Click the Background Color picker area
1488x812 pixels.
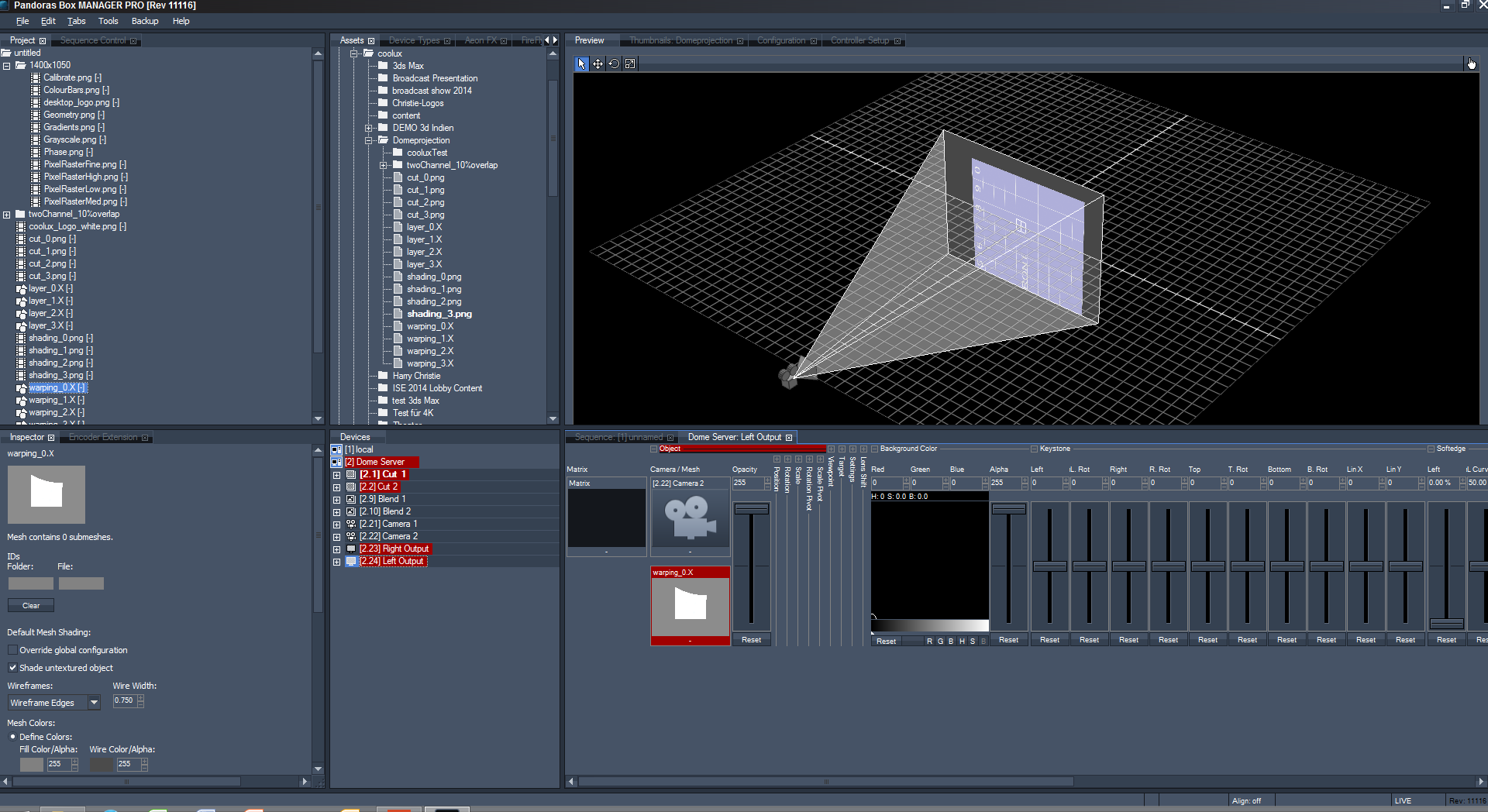tap(929, 559)
